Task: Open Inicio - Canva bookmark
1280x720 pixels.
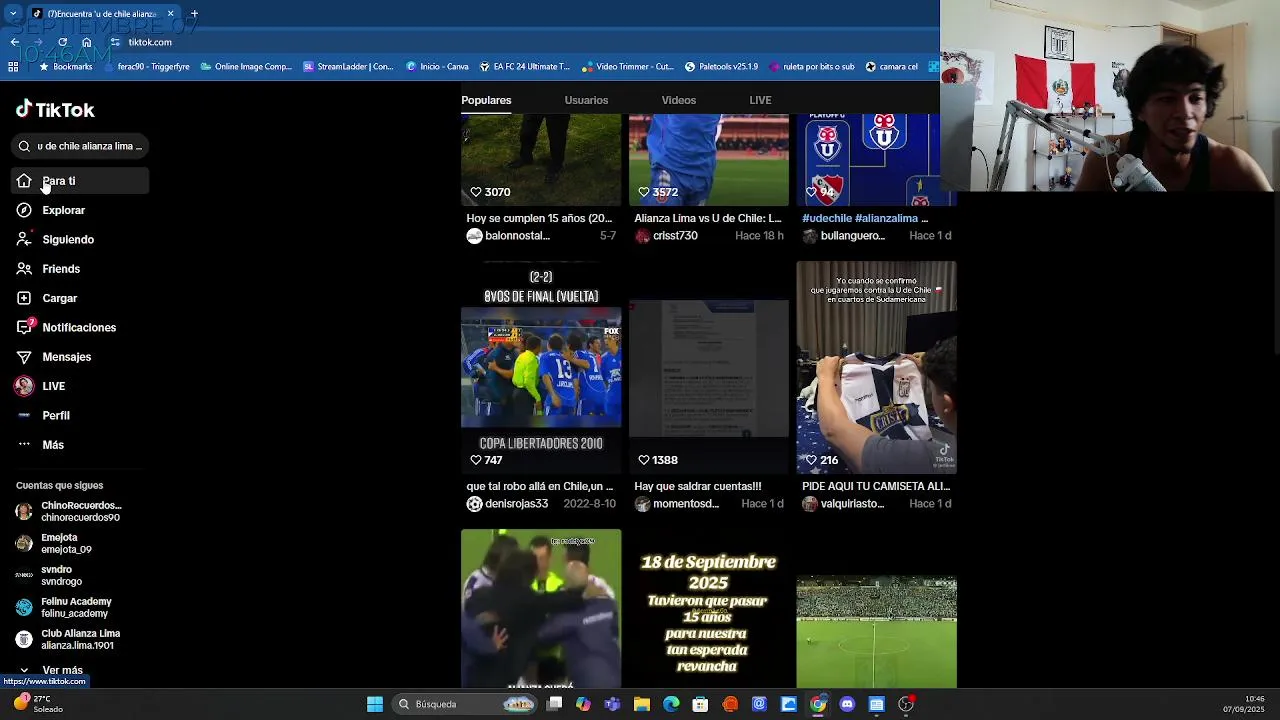Action: [437, 67]
